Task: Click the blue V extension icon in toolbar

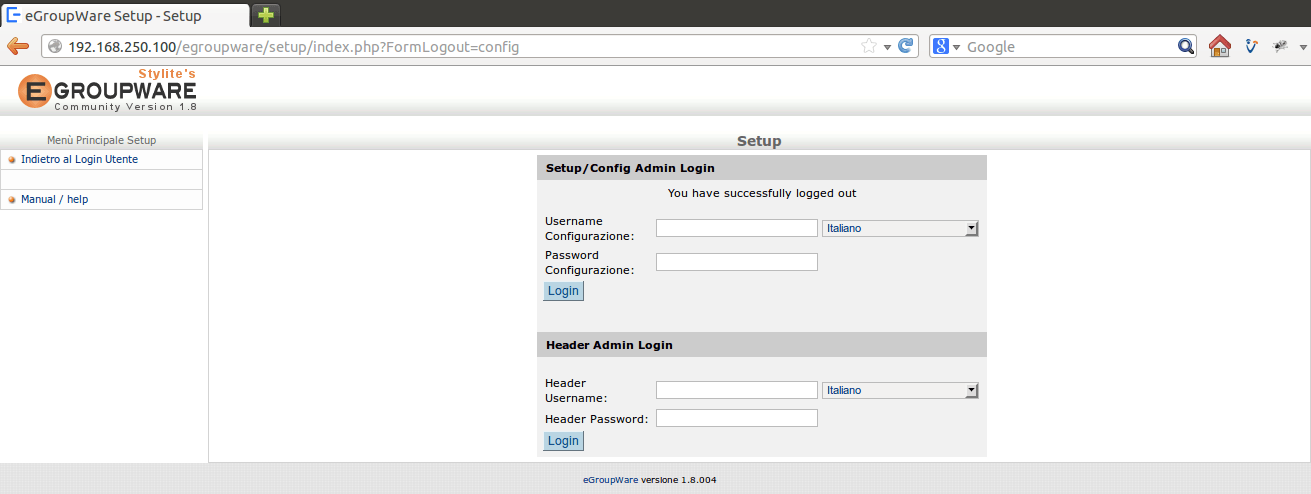Action: (1251, 46)
